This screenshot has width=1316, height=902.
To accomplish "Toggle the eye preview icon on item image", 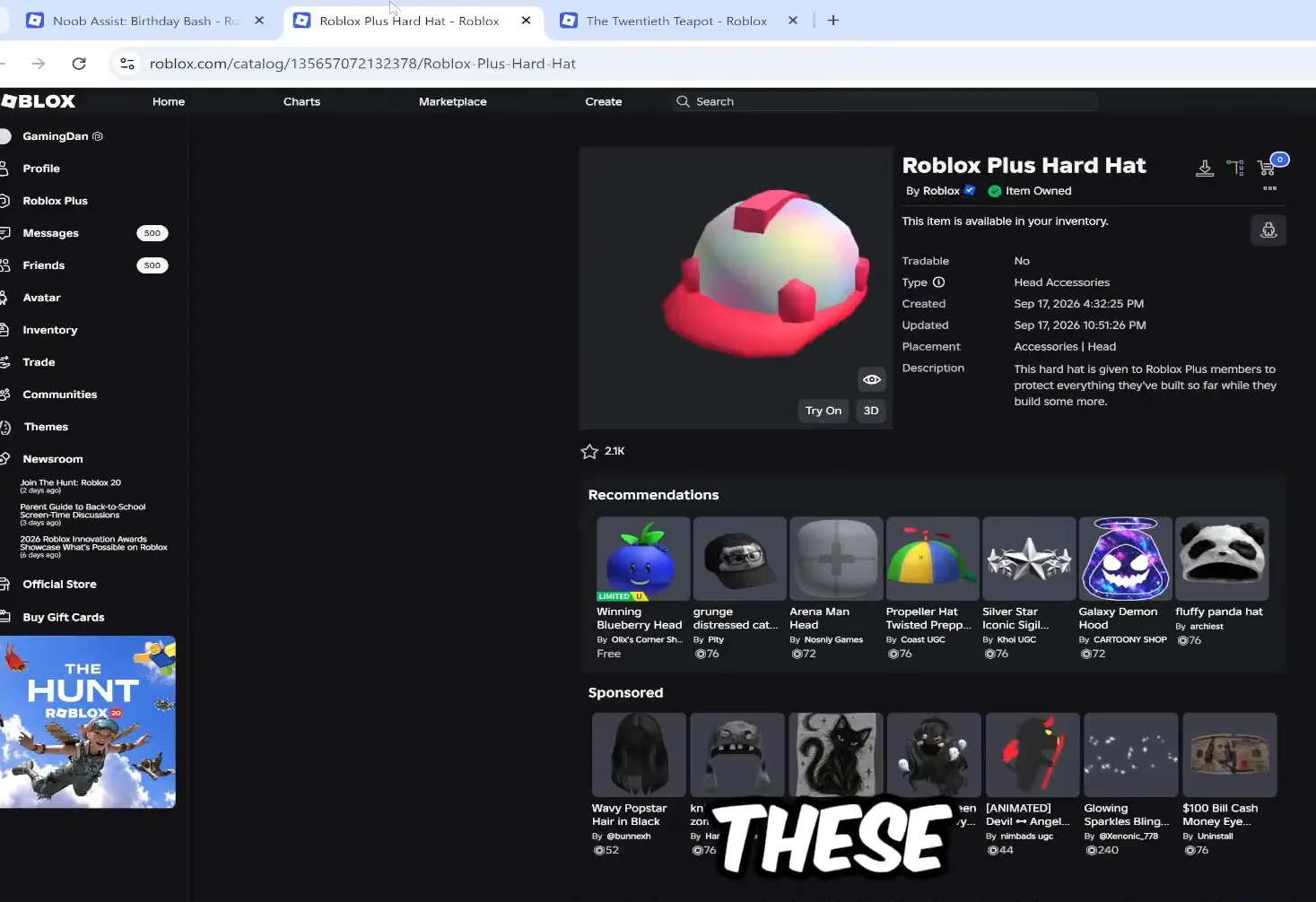I will (871, 380).
